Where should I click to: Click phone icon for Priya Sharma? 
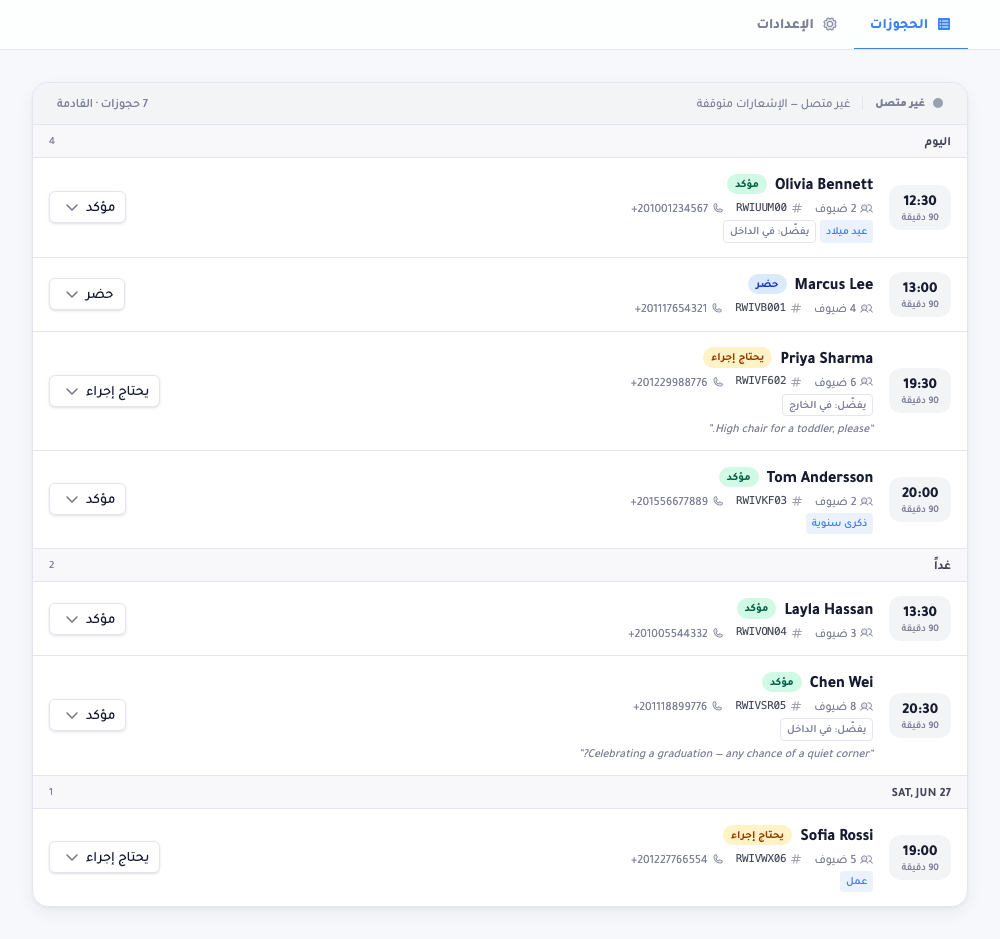point(718,382)
